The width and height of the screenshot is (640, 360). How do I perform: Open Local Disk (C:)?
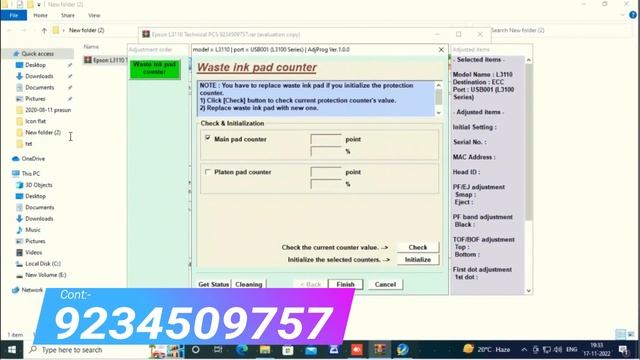(x=43, y=264)
